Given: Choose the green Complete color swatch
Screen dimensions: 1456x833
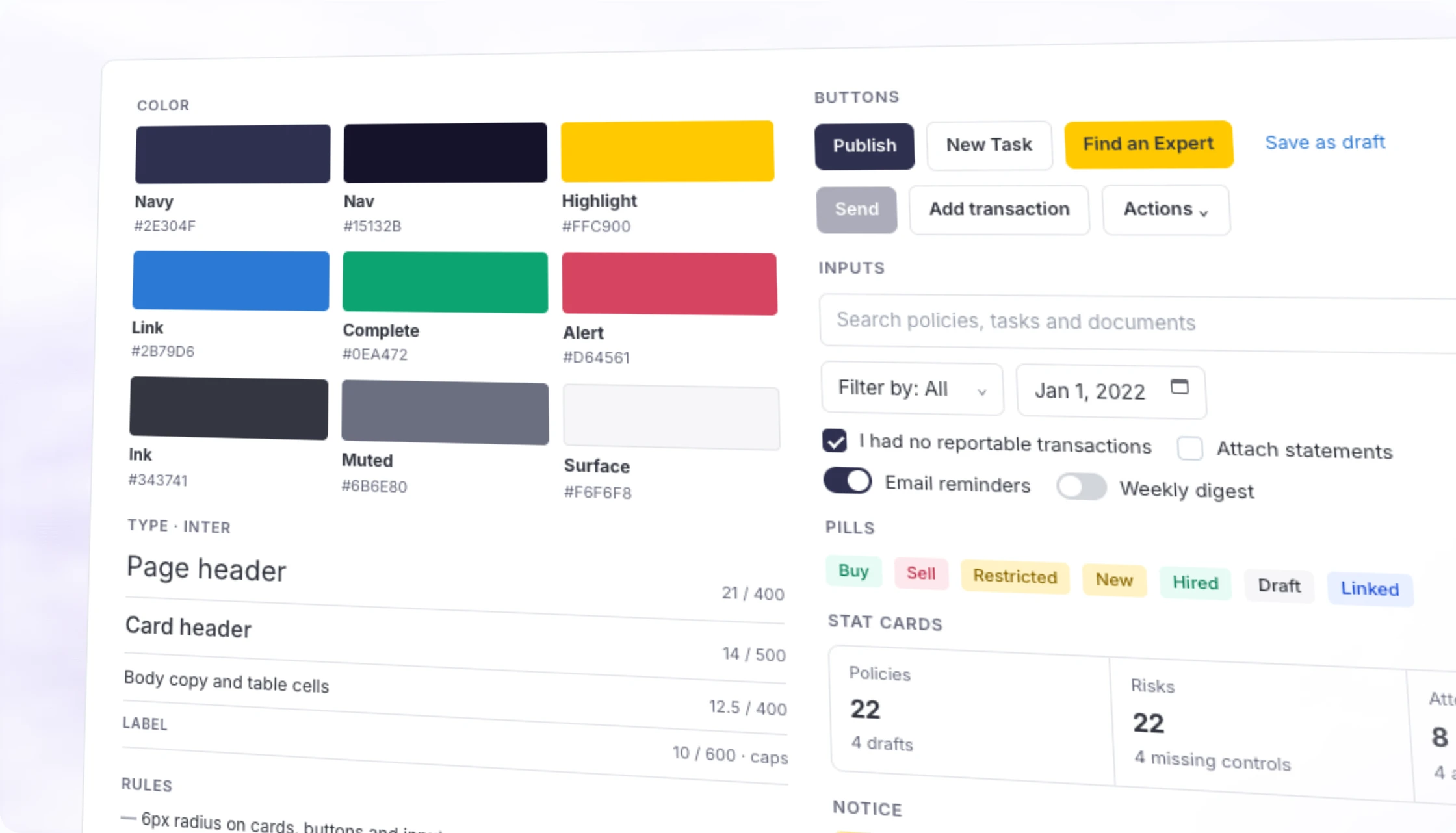Looking at the screenshot, I should coord(445,282).
